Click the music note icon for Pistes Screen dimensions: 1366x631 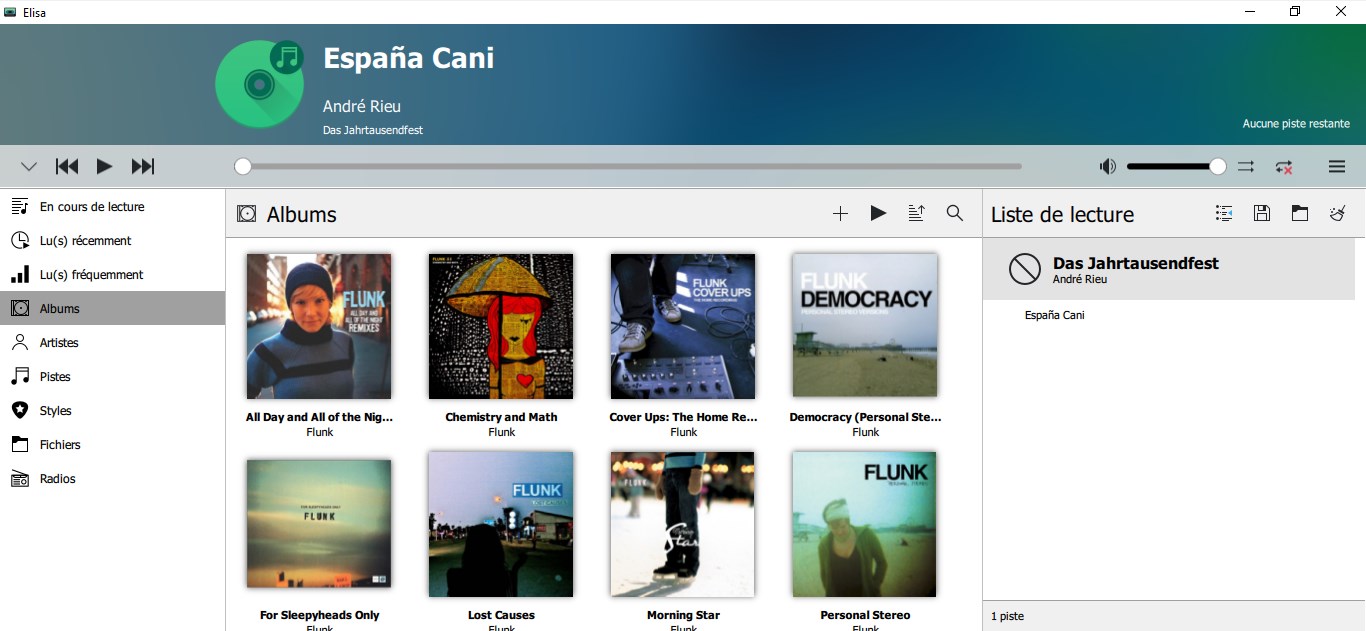[x=20, y=377]
